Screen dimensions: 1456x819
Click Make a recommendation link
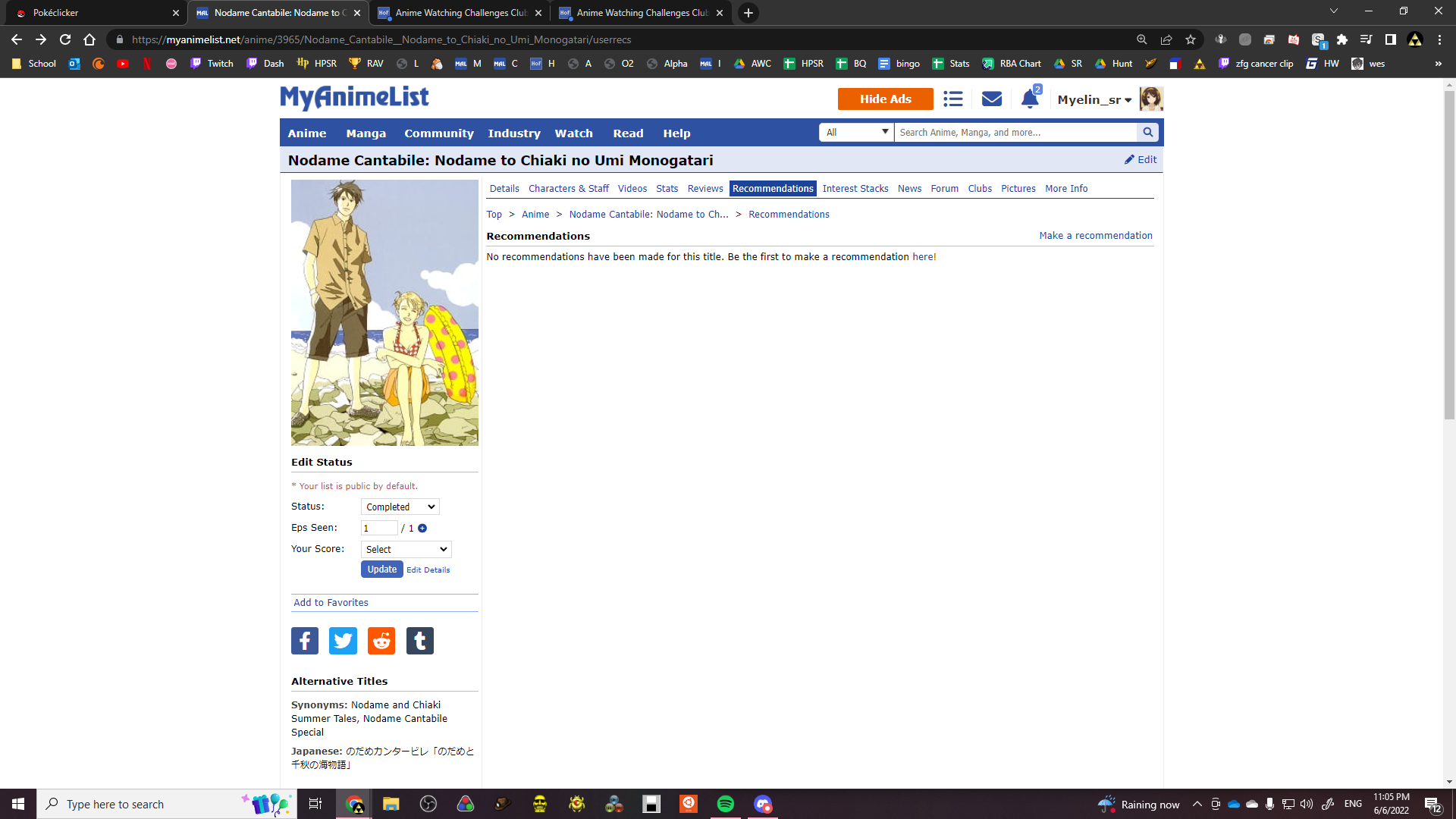click(1095, 236)
